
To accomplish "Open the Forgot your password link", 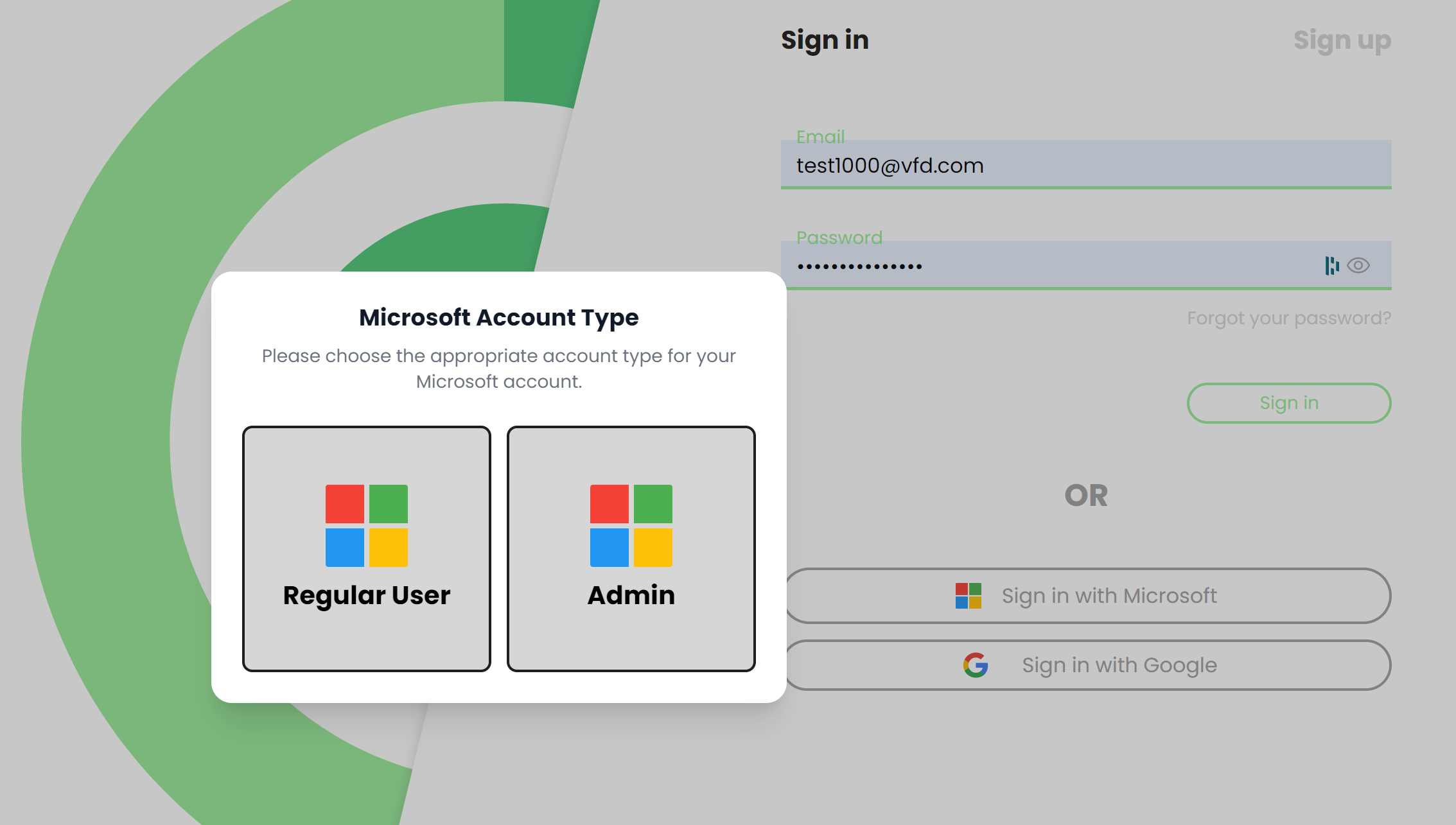I will (1289, 318).
